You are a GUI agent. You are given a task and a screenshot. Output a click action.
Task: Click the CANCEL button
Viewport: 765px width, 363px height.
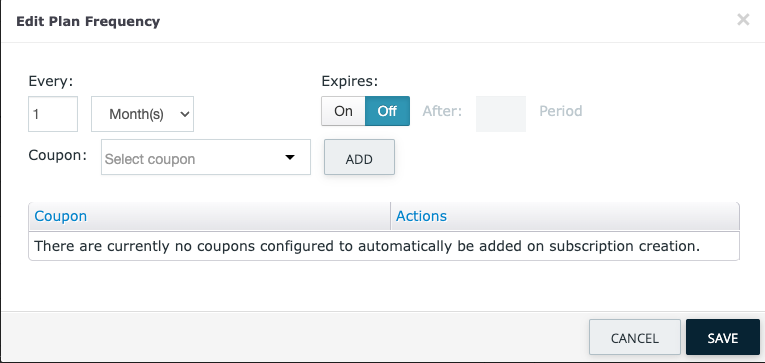pos(635,337)
